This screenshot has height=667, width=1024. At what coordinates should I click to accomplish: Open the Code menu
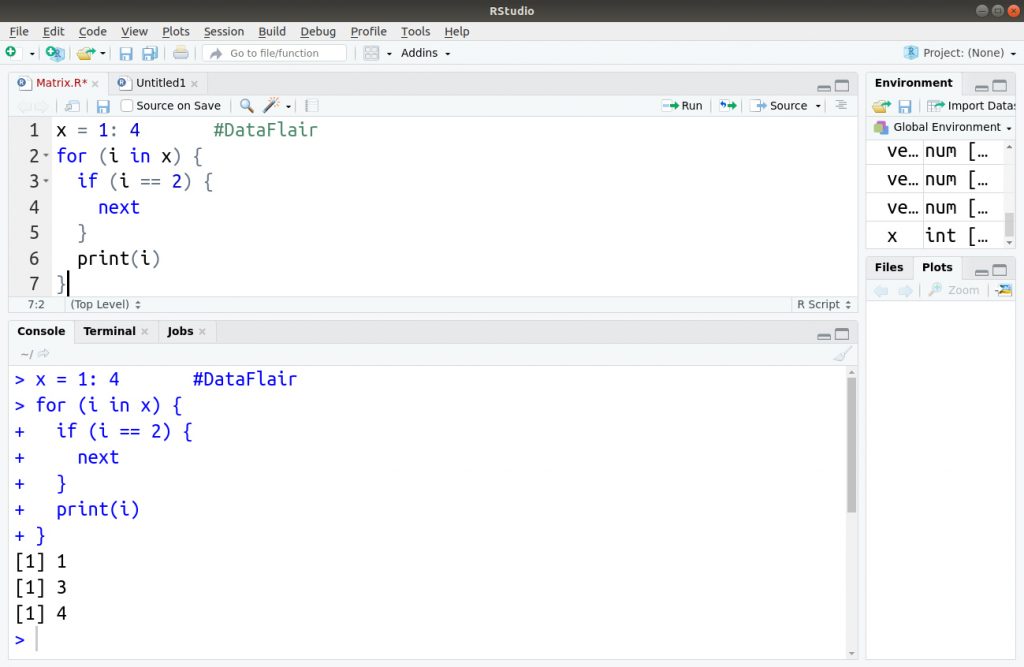click(93, 31)
